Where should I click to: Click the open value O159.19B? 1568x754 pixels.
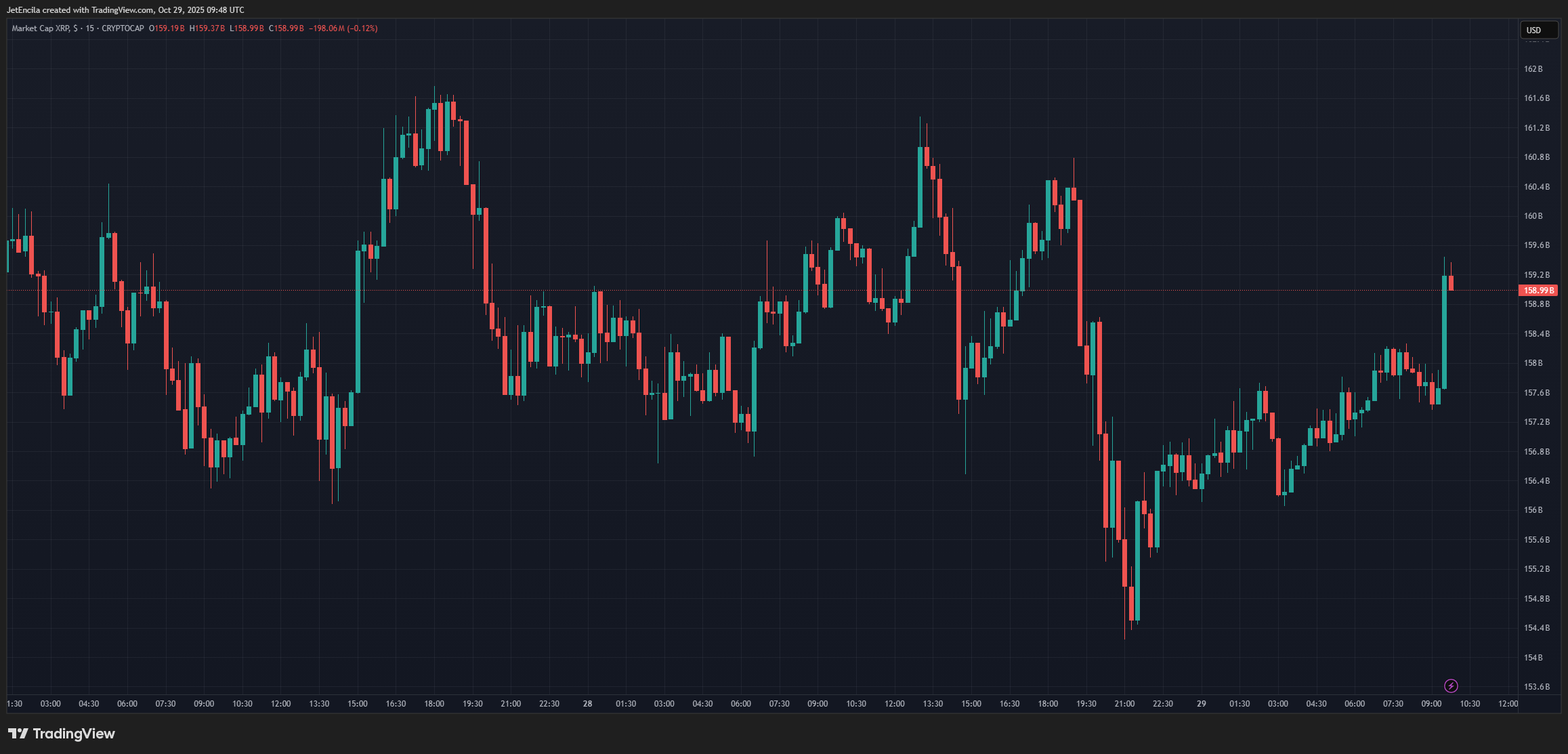pos(167,28)
